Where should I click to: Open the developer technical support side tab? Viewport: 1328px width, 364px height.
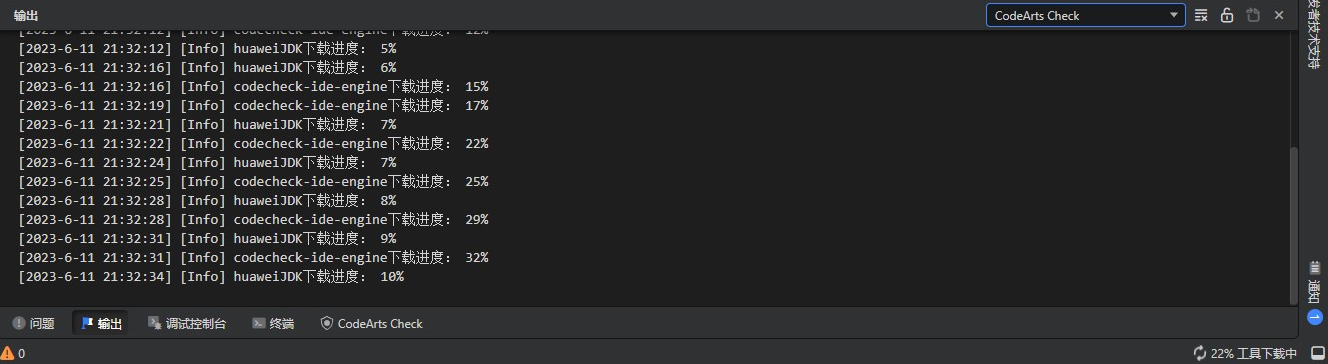tap(1315, 35)
